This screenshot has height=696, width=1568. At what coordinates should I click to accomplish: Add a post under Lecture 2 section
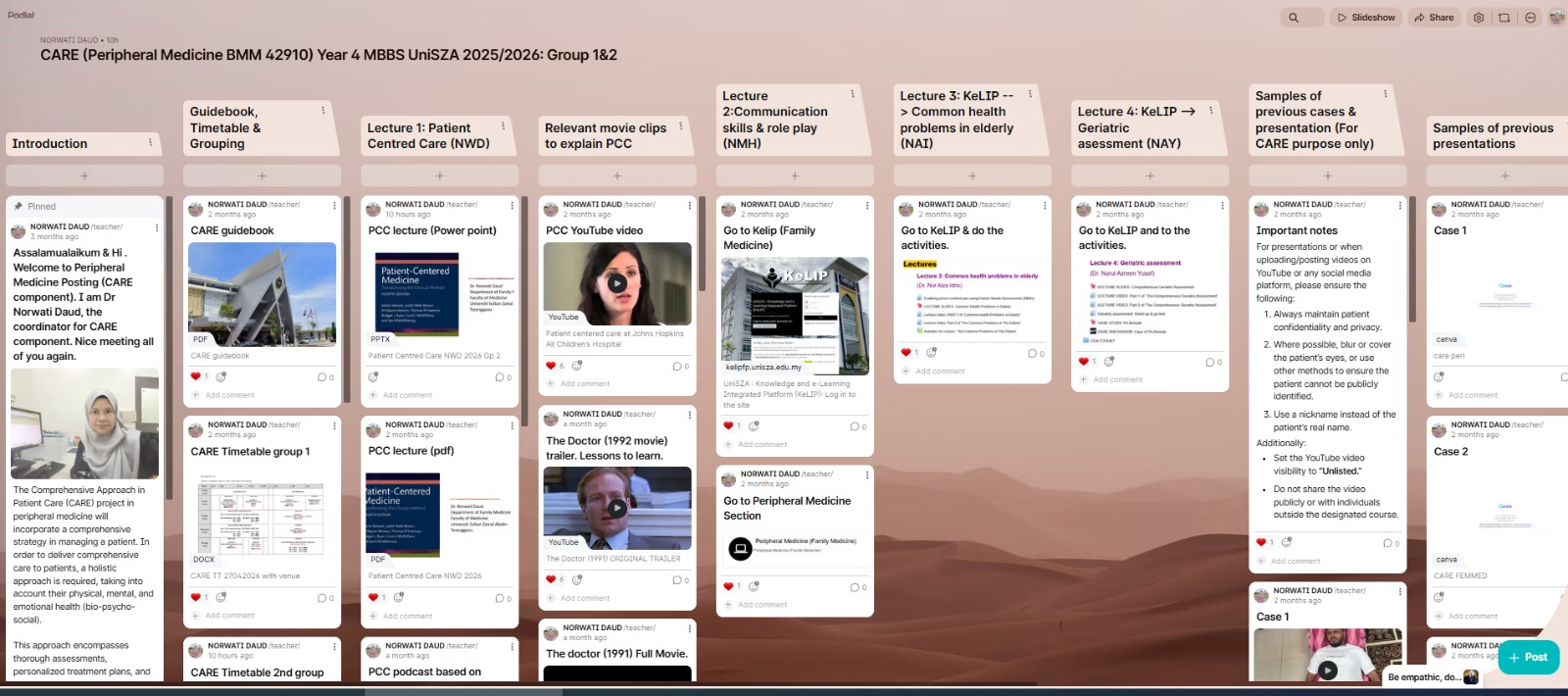point(795,175)
